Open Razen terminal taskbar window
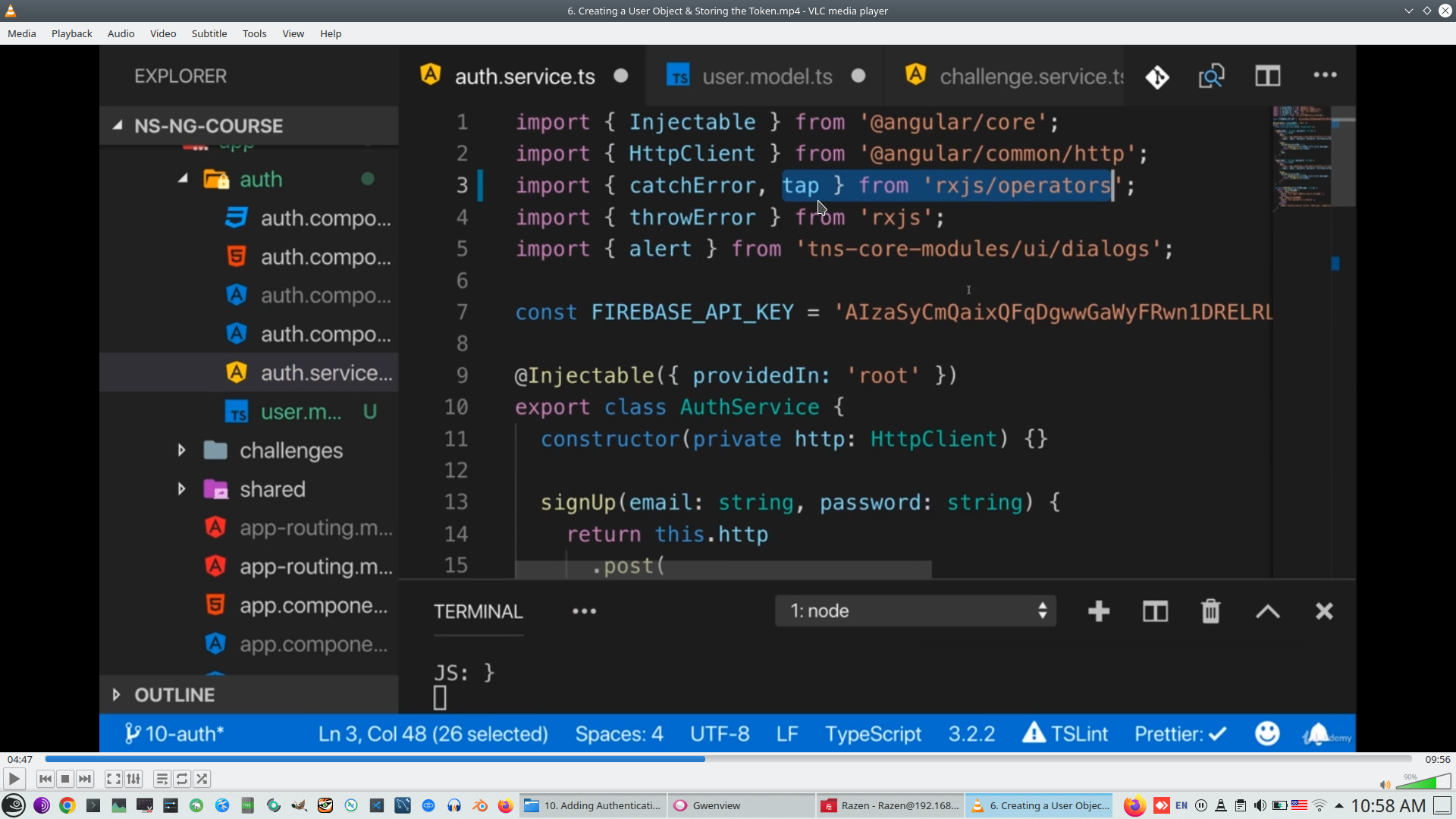The image size is (1456, 819). coord(890,805)
